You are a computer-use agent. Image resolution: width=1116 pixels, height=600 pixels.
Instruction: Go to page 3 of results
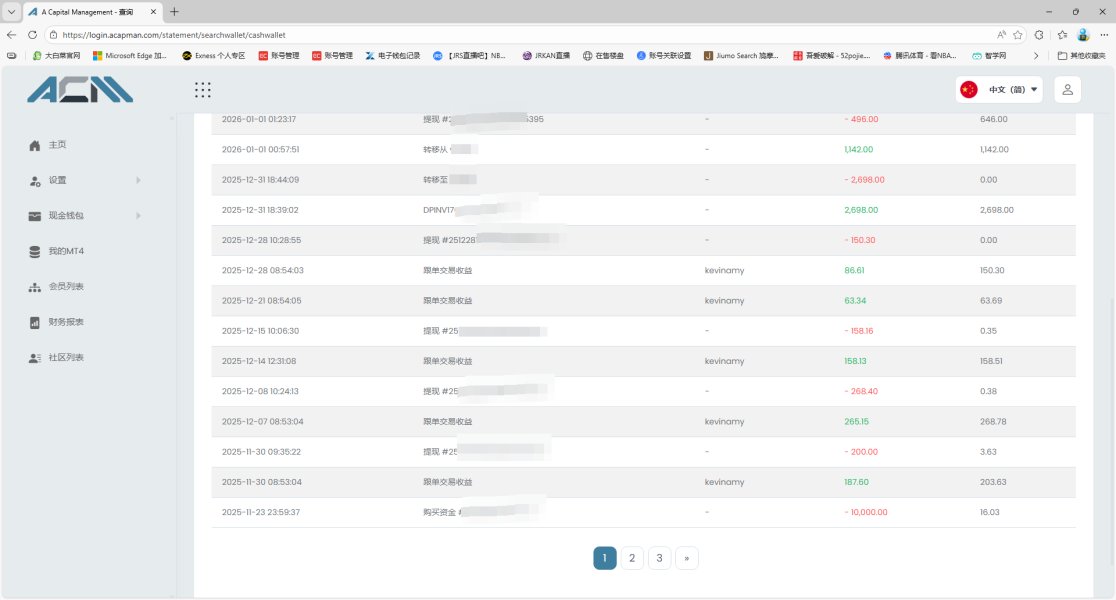point(659,558)
